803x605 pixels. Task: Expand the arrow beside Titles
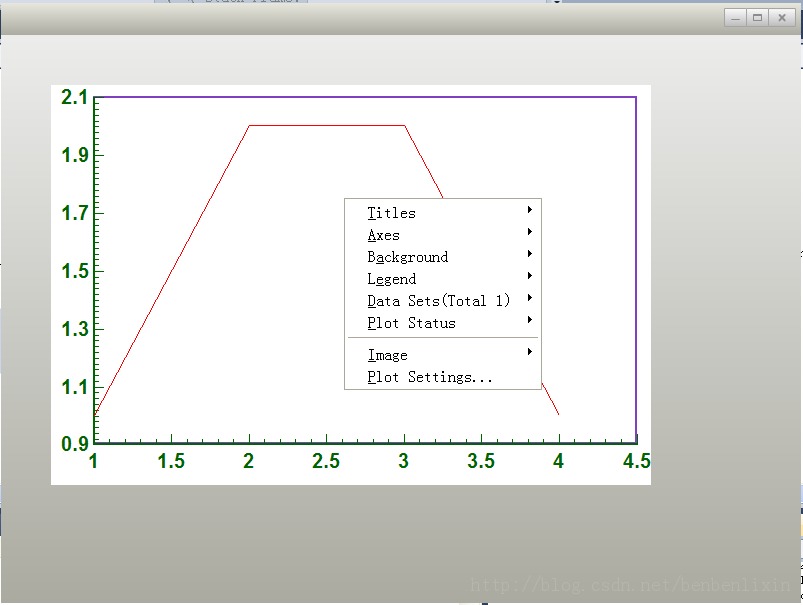tap(530, 210)
